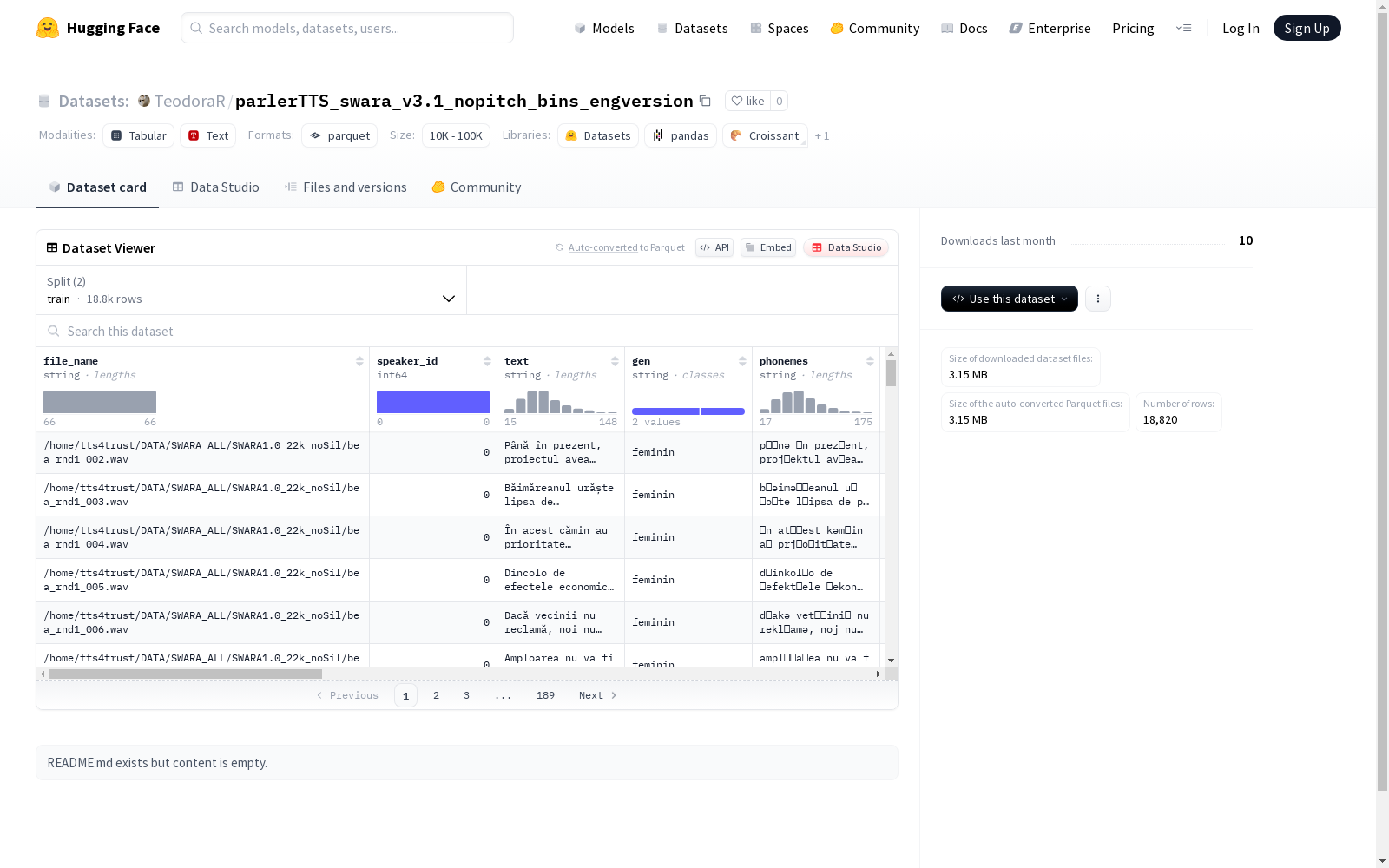
Task: Sort the phonemes column
Action: tap(870, 361)
